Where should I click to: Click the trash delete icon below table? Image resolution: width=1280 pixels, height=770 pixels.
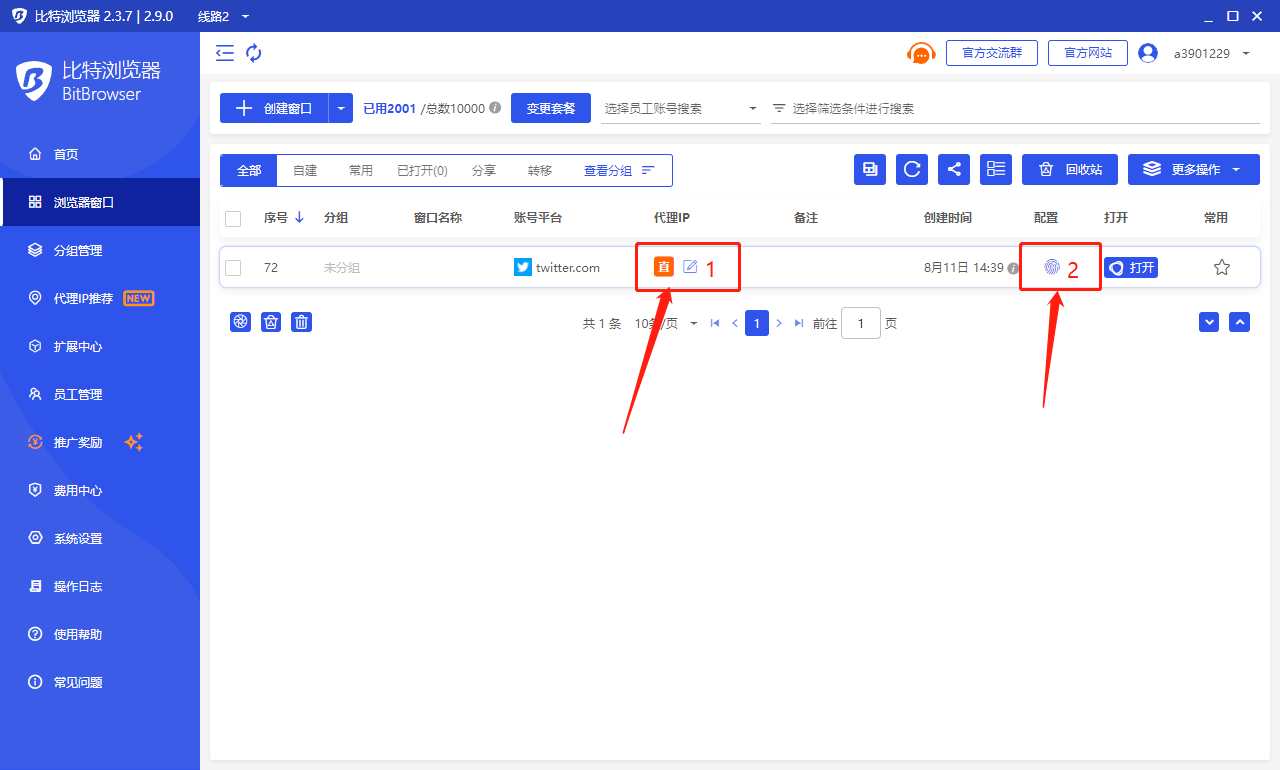click(301, 322)
